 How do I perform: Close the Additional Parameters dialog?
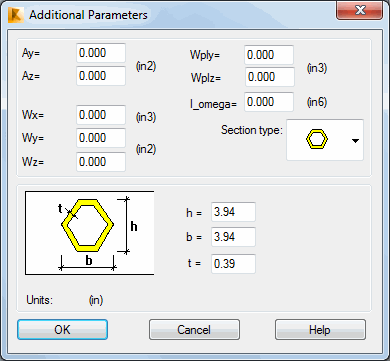[x=361, y=10]
